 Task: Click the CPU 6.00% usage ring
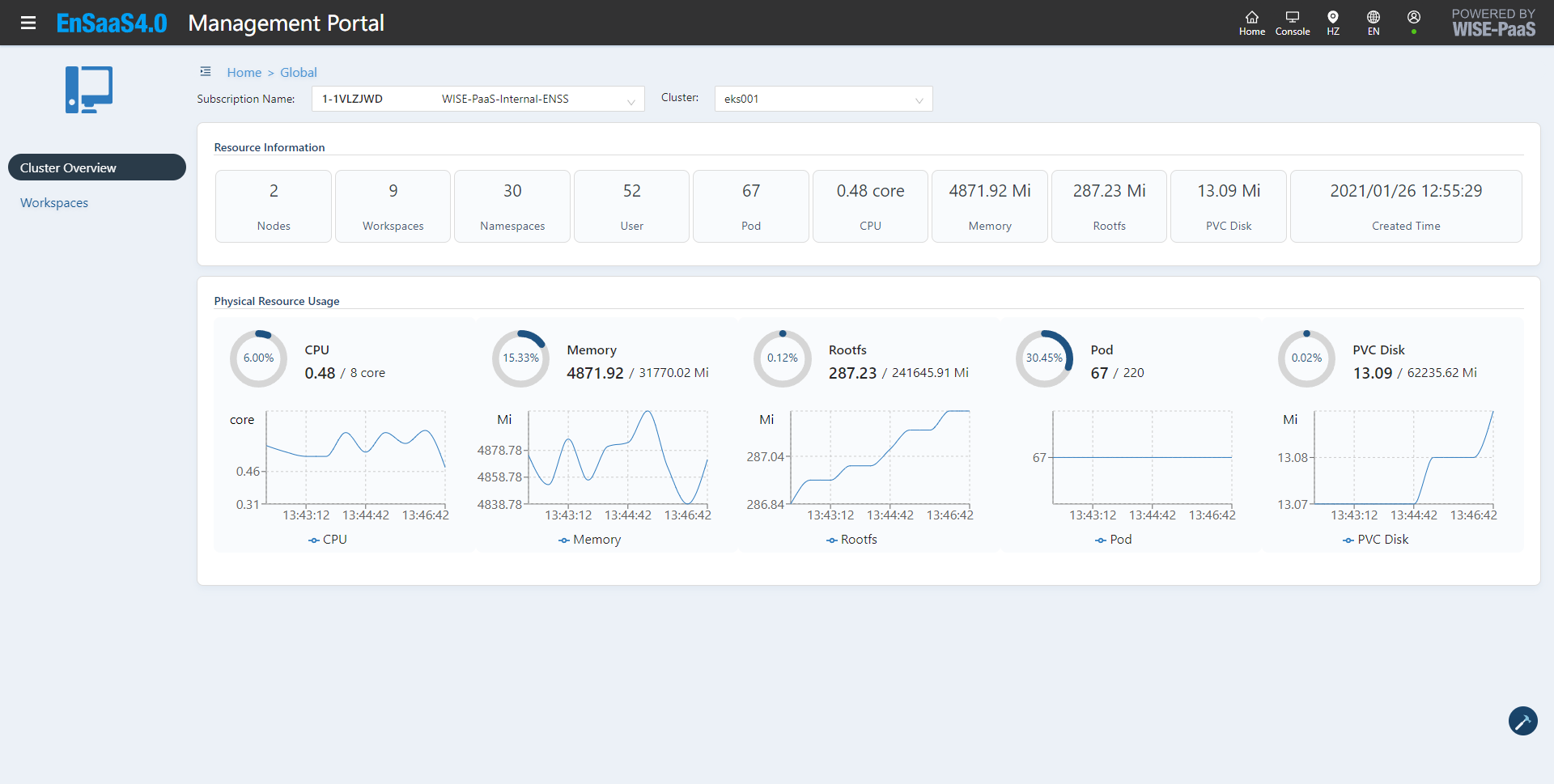(x=258, y=358)
